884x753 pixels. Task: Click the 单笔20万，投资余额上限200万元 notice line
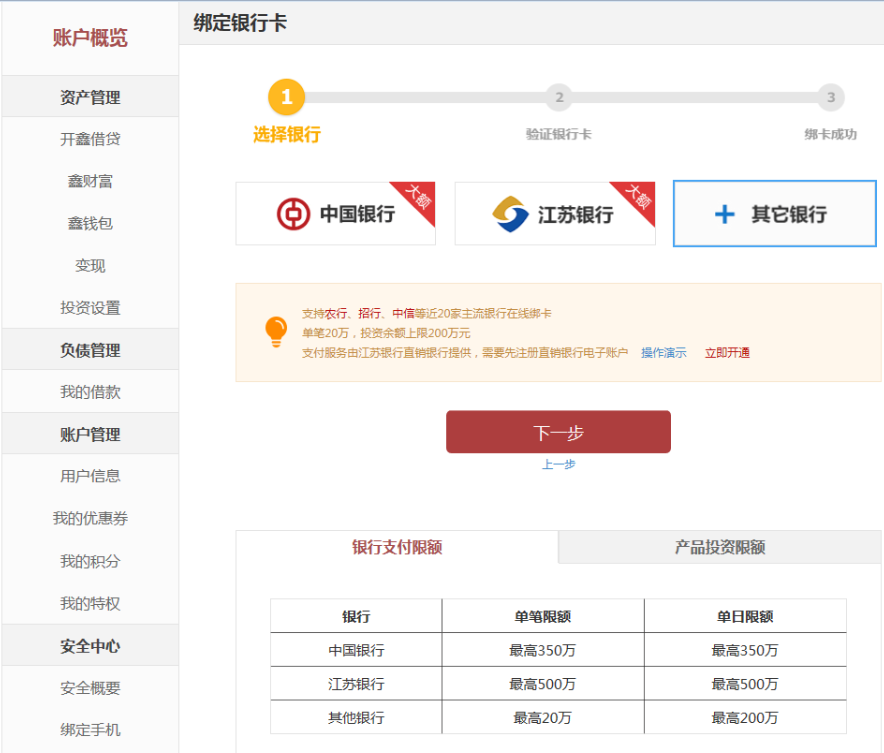(386, 333)
